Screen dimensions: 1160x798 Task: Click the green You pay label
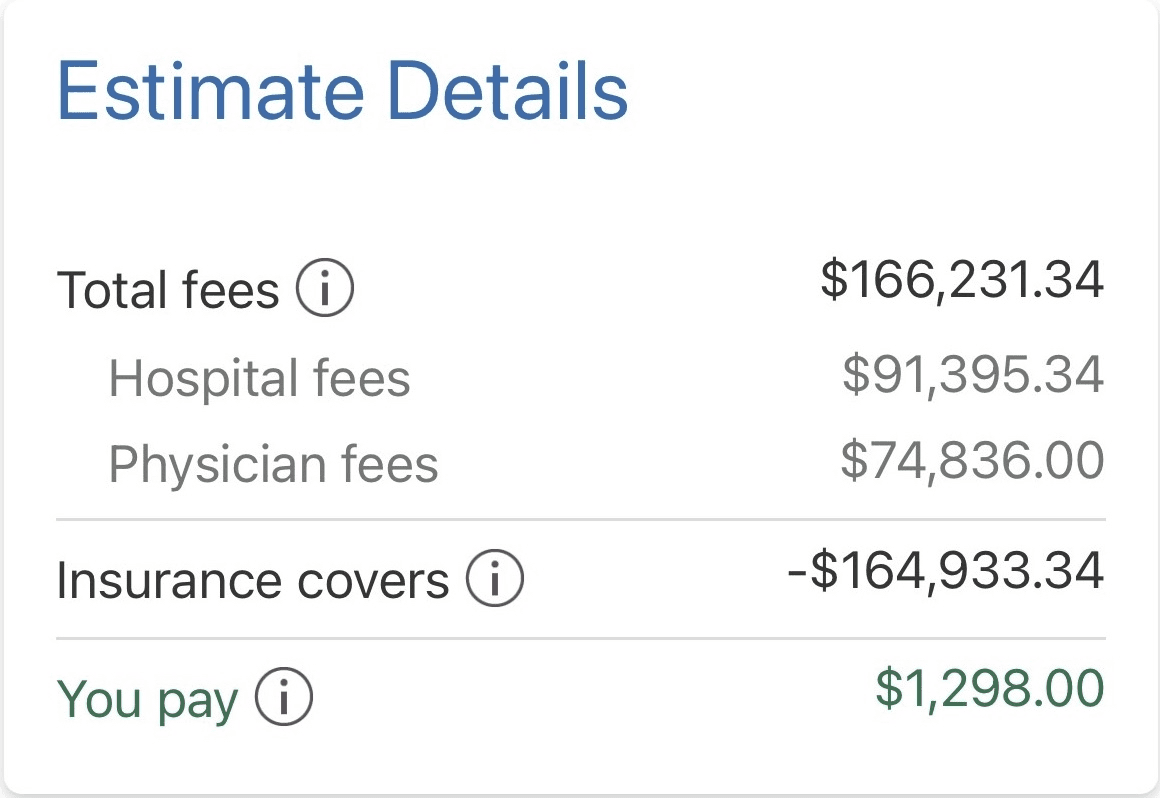tap(147, 700)
